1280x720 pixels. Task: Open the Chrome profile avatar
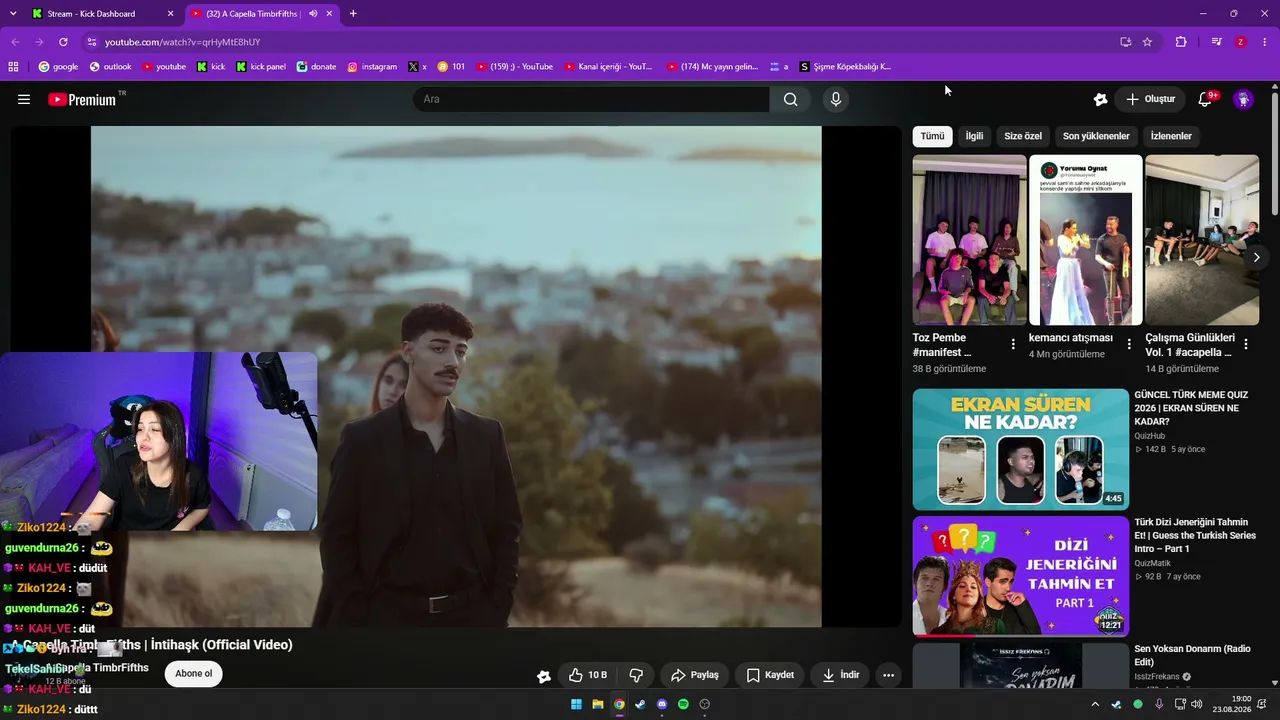[x=1241, y=42]
